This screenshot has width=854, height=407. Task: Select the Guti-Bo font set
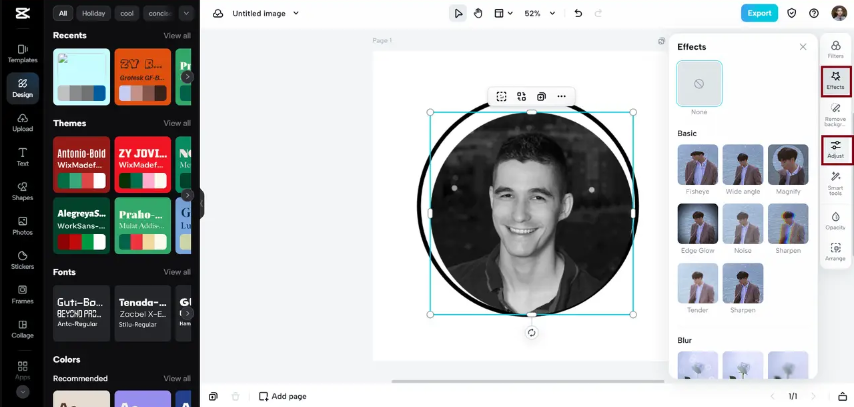pos(82,313)
